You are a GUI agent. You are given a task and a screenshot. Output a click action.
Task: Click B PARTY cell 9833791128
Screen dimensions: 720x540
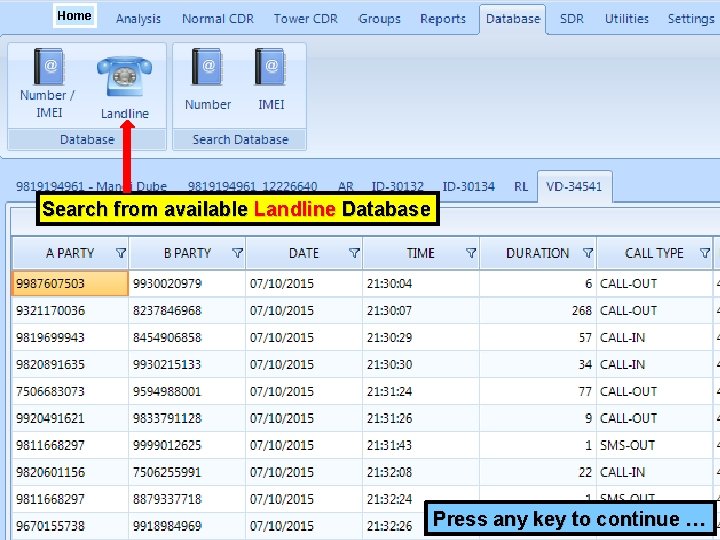coord(187,418)
